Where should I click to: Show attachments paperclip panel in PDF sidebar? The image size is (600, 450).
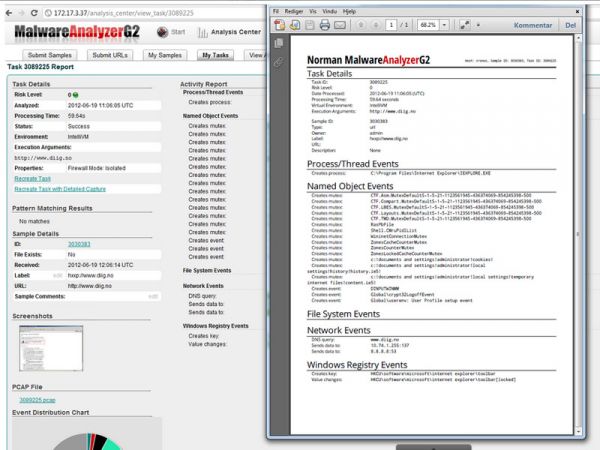click(x=279, y=62)
